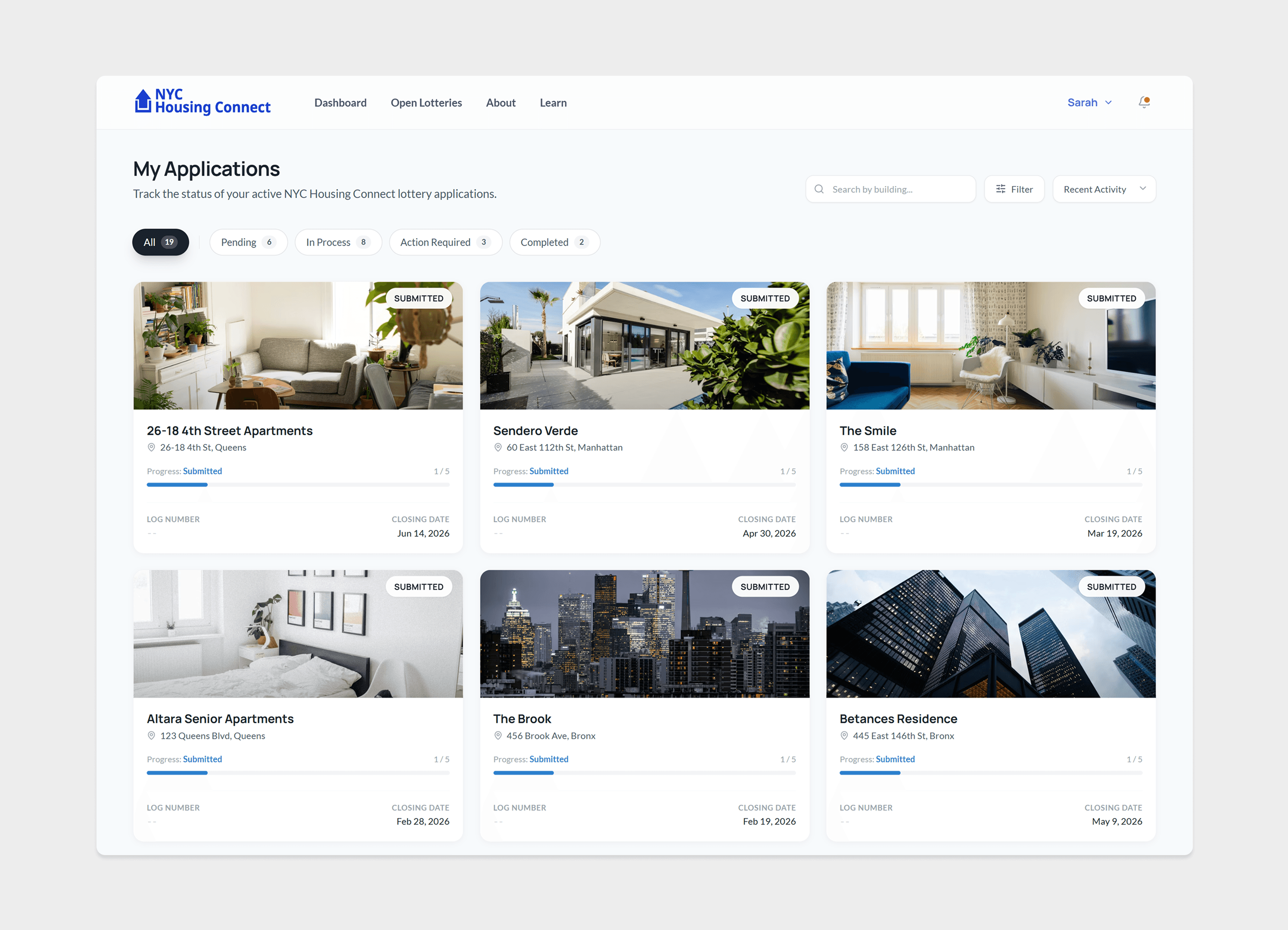Viewport: 1288px width, 930px height.
Task: Open the Sendero Verde application title
Action: 535,431
